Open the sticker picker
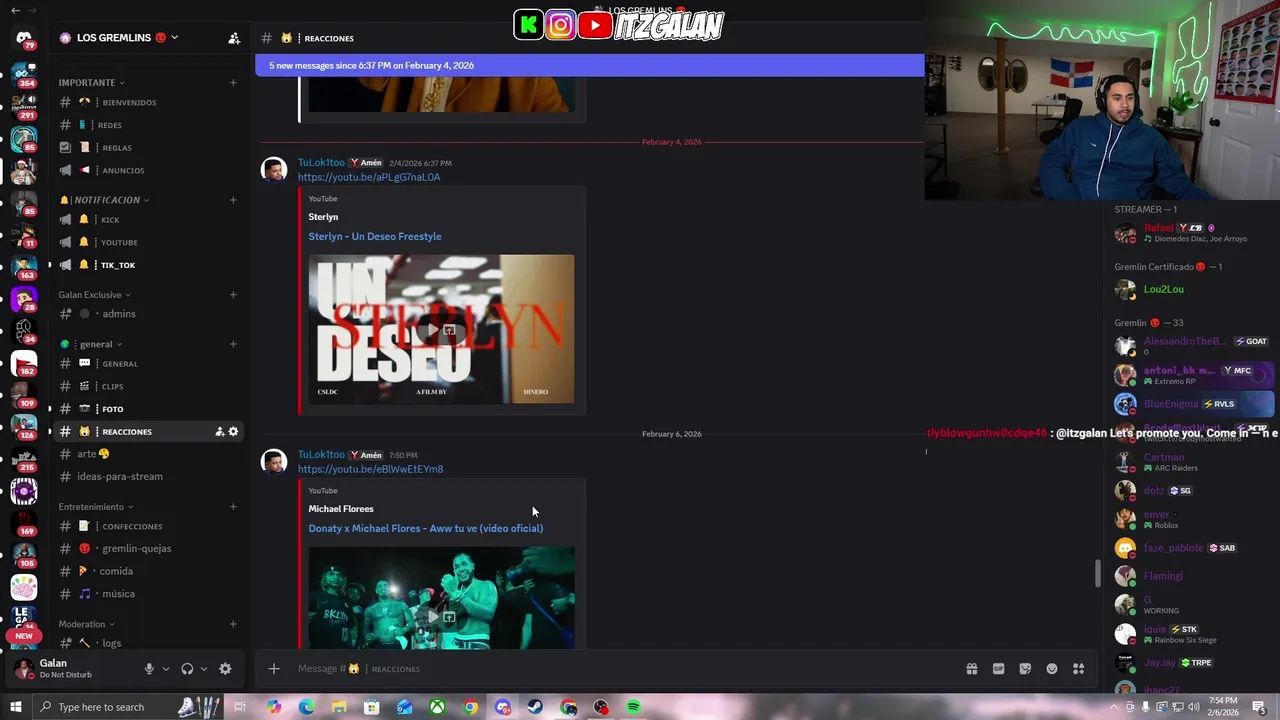The width and height of the screenshot is (1280, 720). click(1025, 669)
